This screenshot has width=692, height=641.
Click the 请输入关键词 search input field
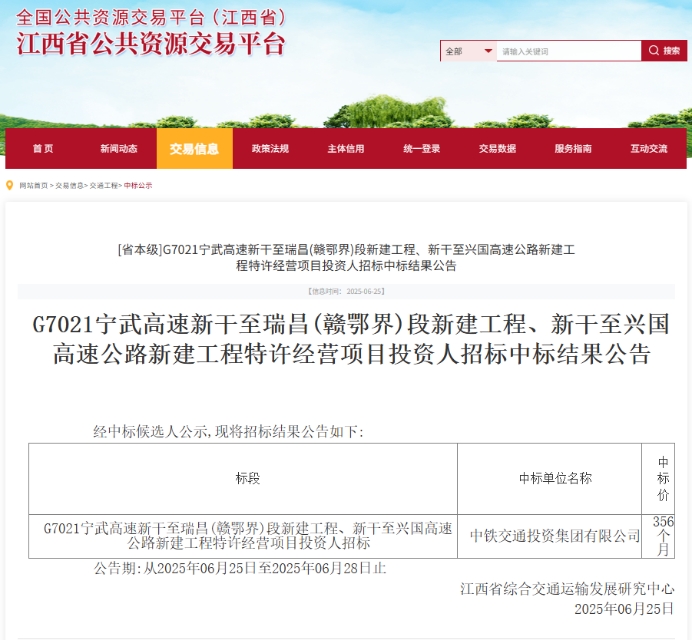(568, 51)
